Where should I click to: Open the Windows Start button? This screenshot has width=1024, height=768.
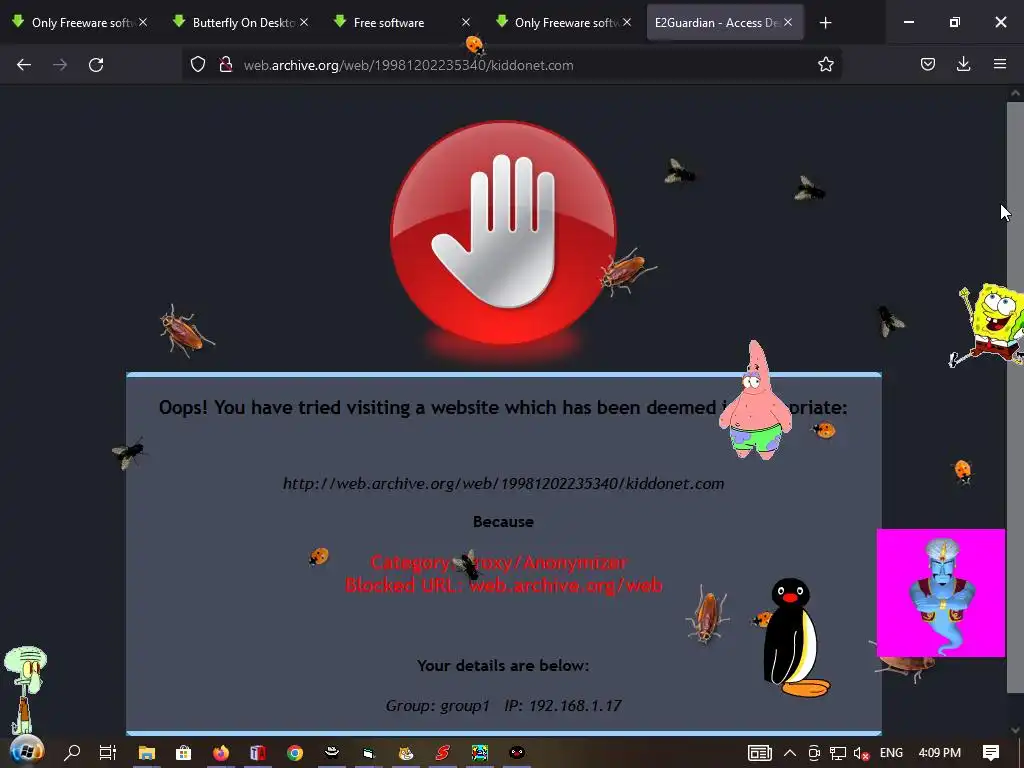pyautogui.click(x=26, y=752)
